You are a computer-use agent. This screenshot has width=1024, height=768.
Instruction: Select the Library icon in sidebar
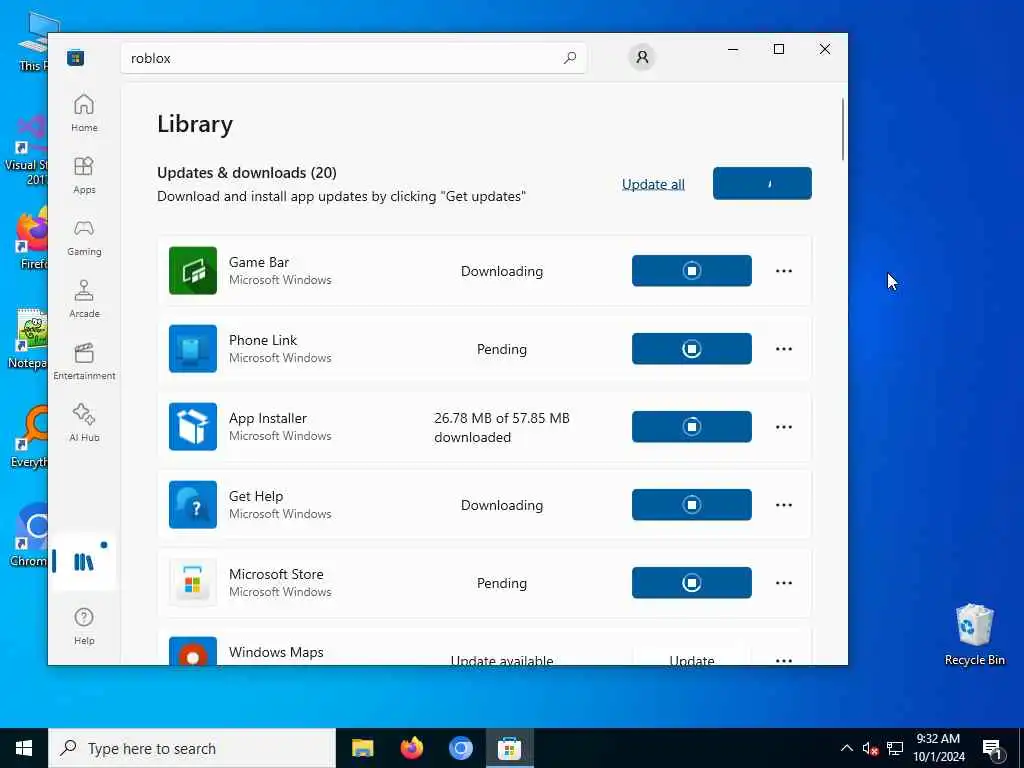(x=84, y=562)
